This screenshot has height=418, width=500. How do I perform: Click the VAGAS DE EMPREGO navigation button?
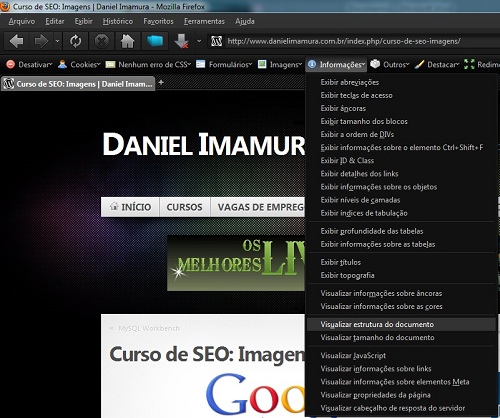tap(258, 207)
